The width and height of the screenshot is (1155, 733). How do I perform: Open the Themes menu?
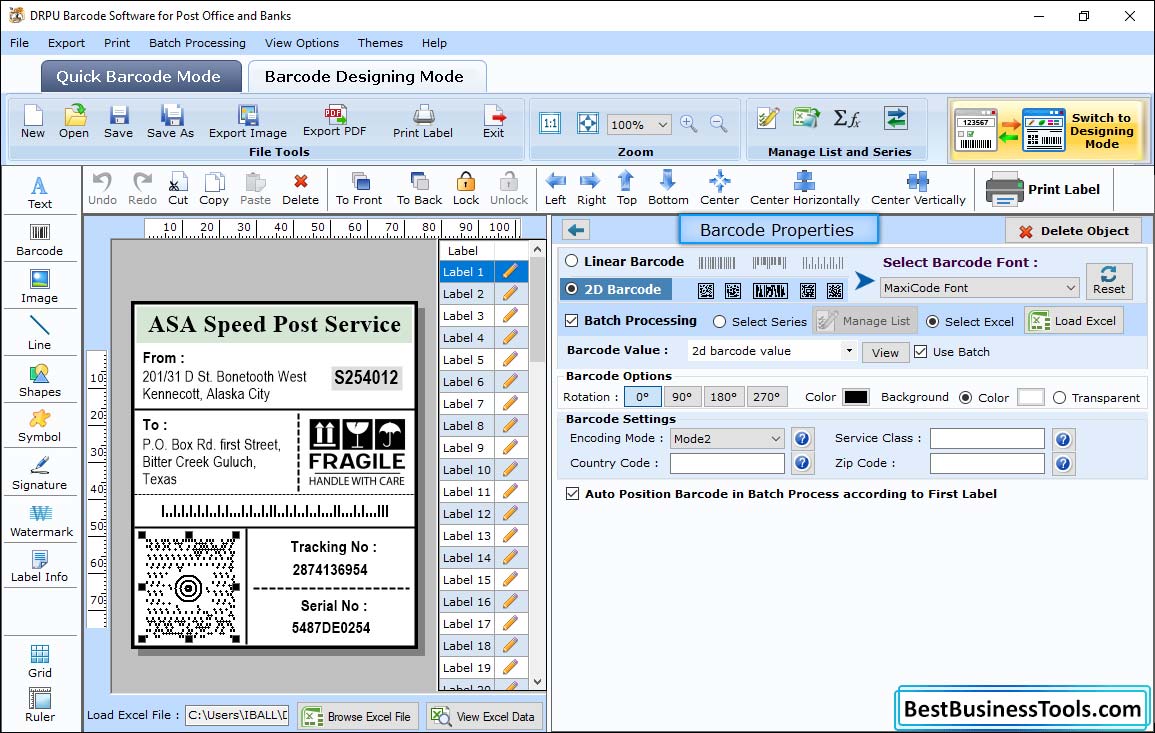(x=380, y=43)
